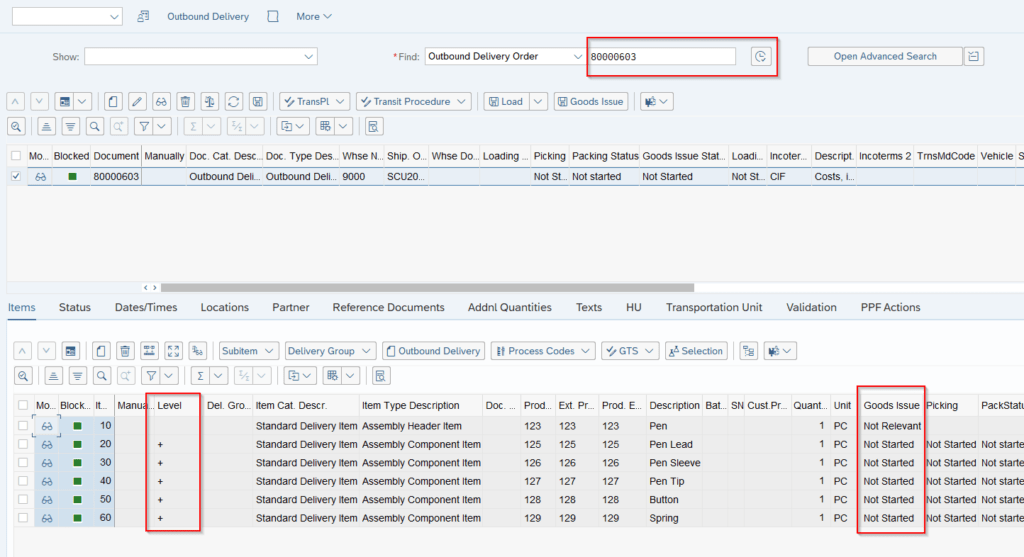Screen dimensions: 1024x557
Task: Open display glasses for item 40
Action: (47, 481)
